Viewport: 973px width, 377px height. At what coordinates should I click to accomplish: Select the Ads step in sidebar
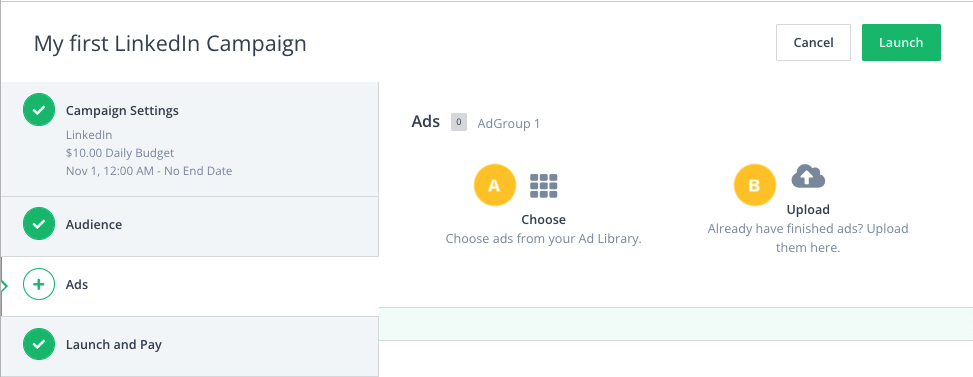[x=190, y=286]
